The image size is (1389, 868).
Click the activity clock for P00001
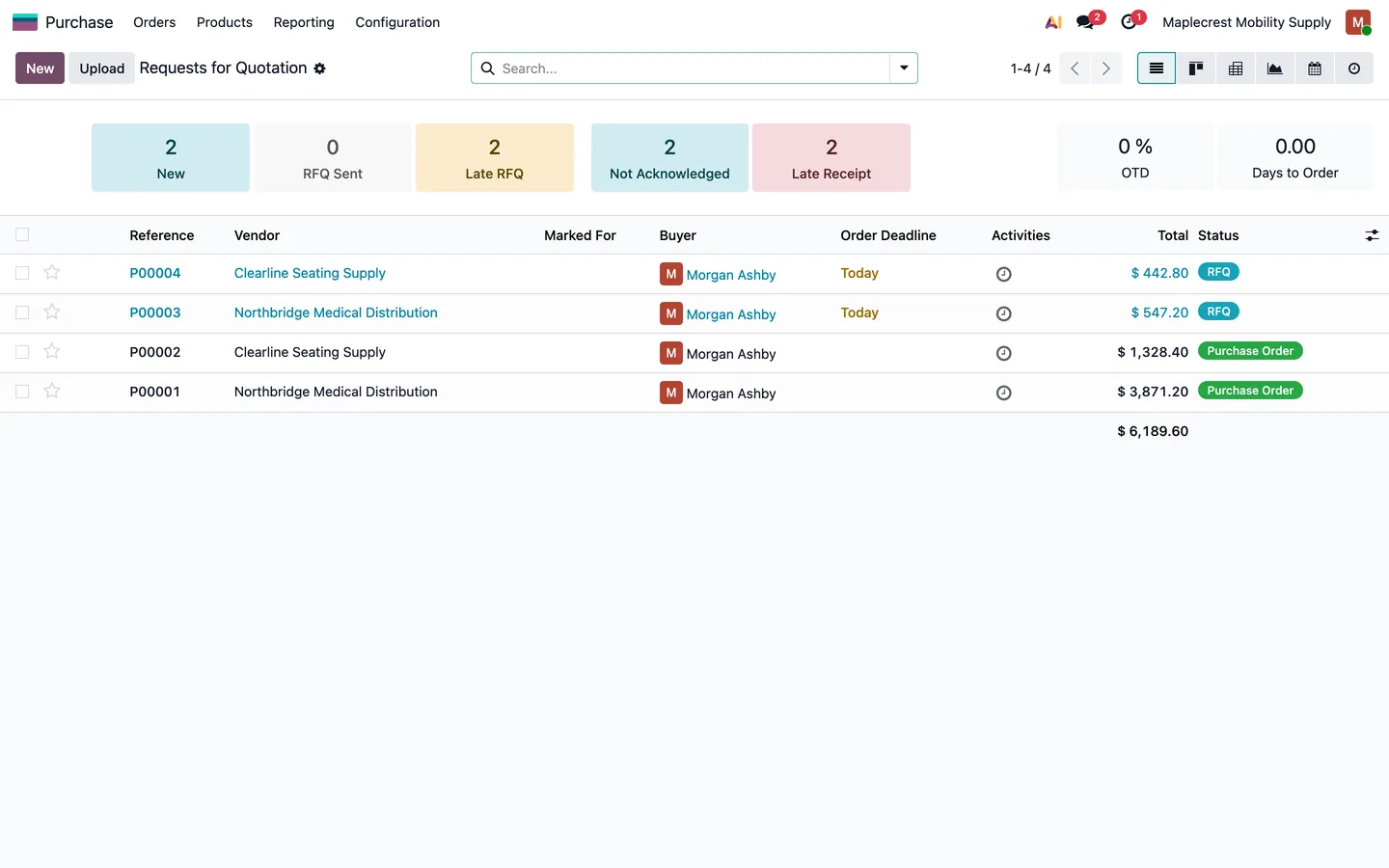[1003, 393]
